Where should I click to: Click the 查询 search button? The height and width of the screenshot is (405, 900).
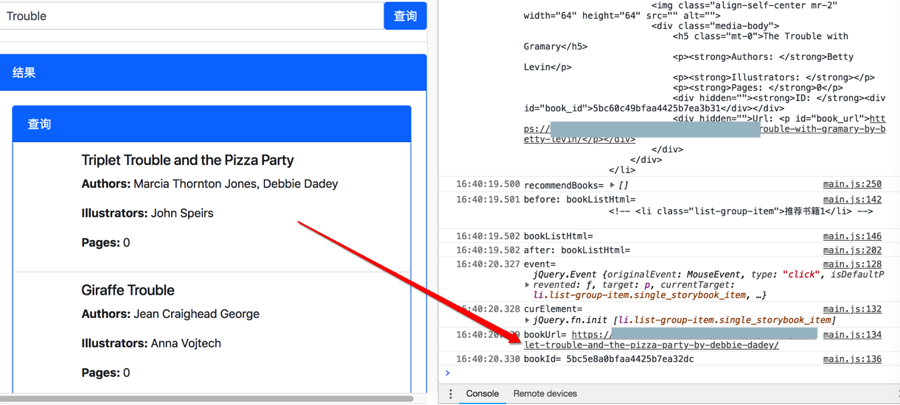pyautogui.click(x=405, y=16)
